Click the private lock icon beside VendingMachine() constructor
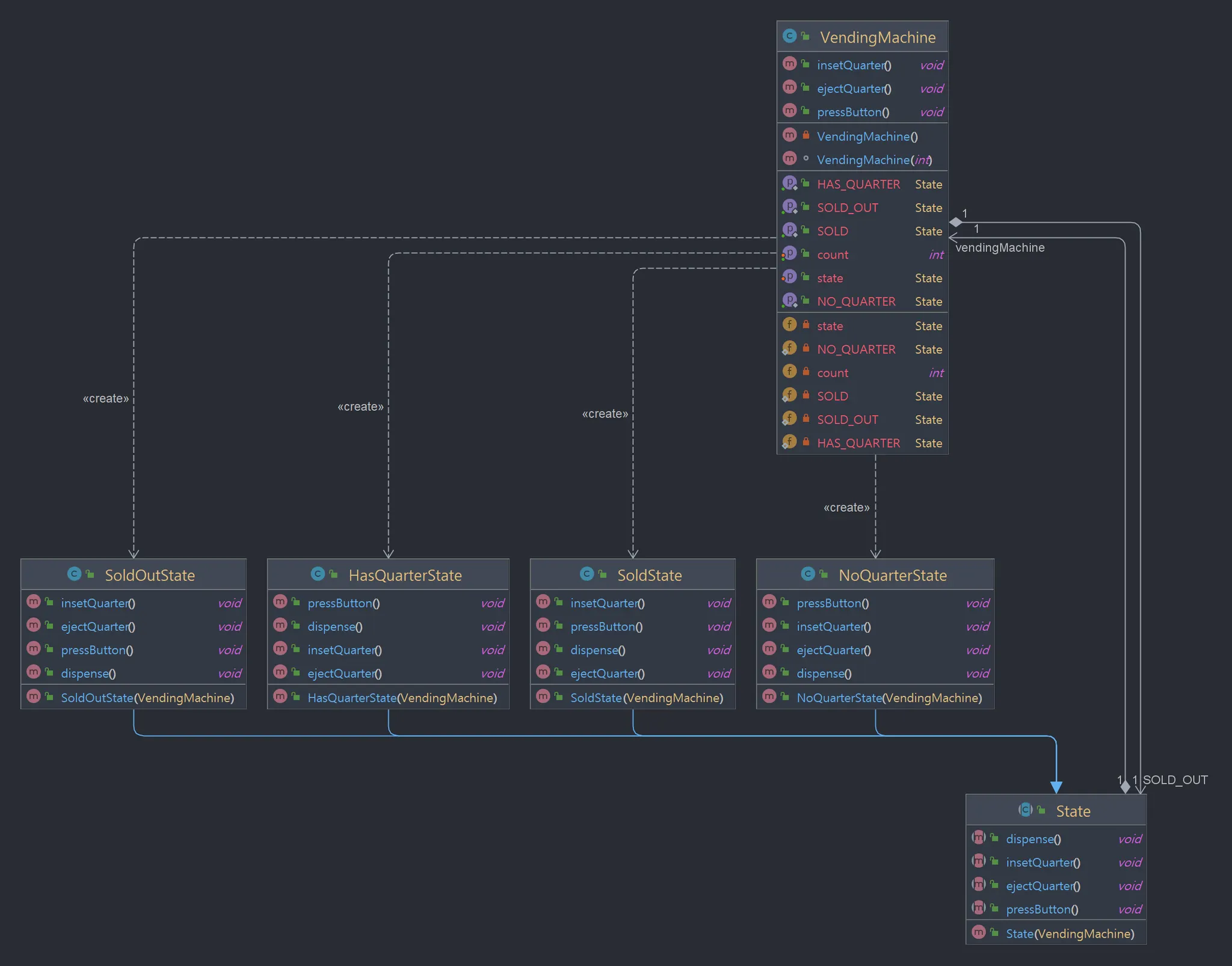The image size is (1232, 966). pyautogui.click(x=805, y=135)
